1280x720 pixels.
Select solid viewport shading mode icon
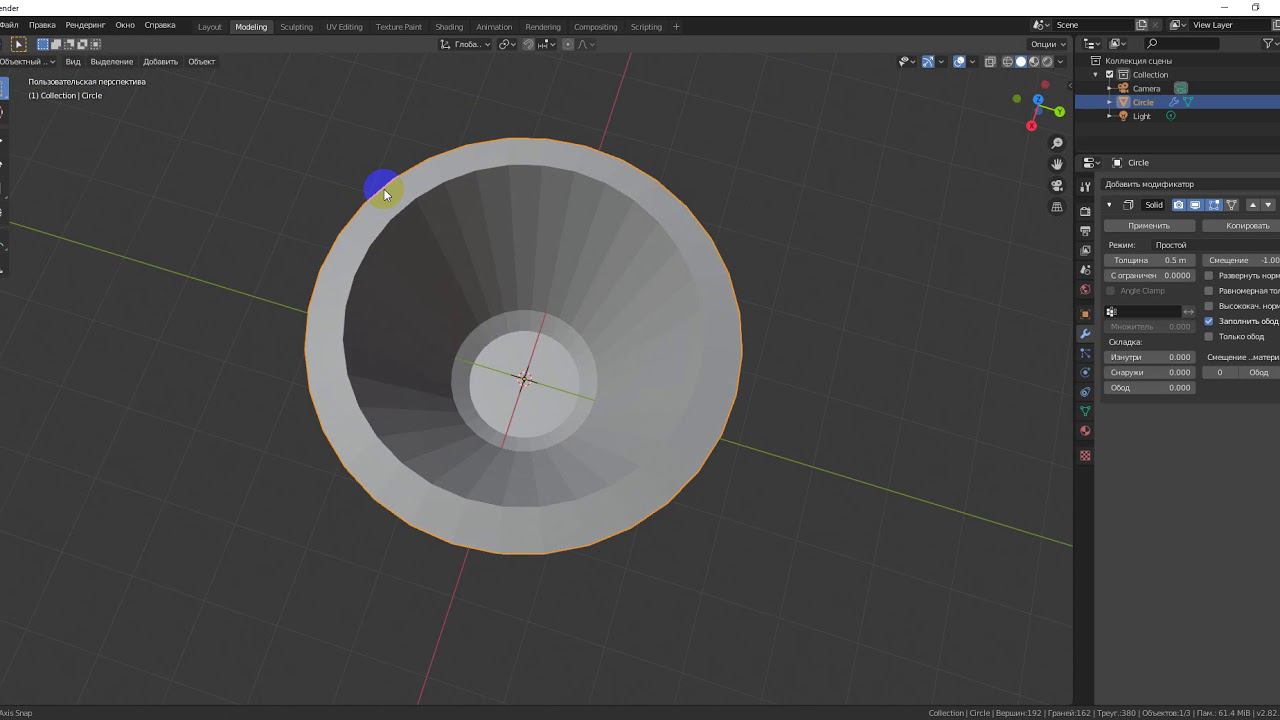pyautogui.click(x=1021, y=62)
